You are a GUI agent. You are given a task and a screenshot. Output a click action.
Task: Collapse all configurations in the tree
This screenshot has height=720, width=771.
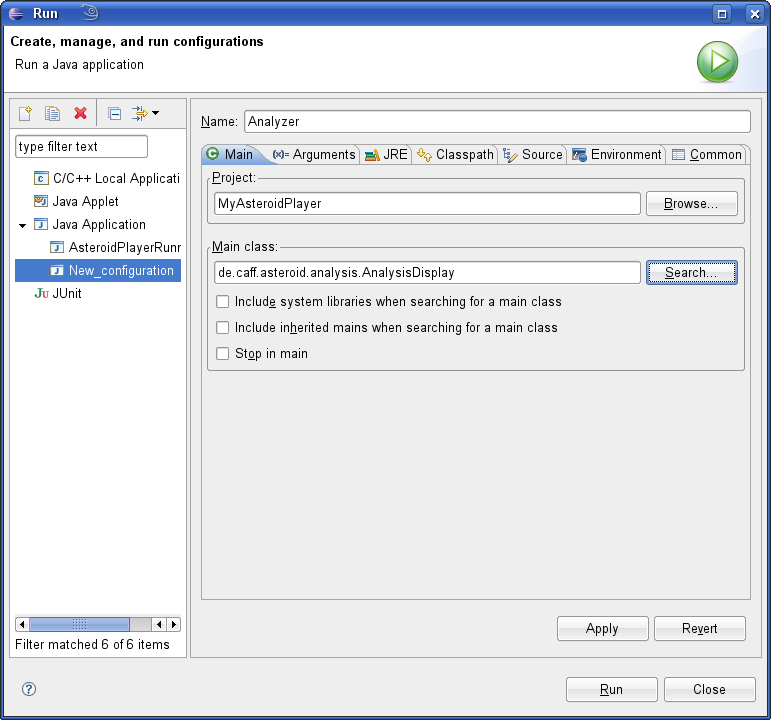coord(115,114)
